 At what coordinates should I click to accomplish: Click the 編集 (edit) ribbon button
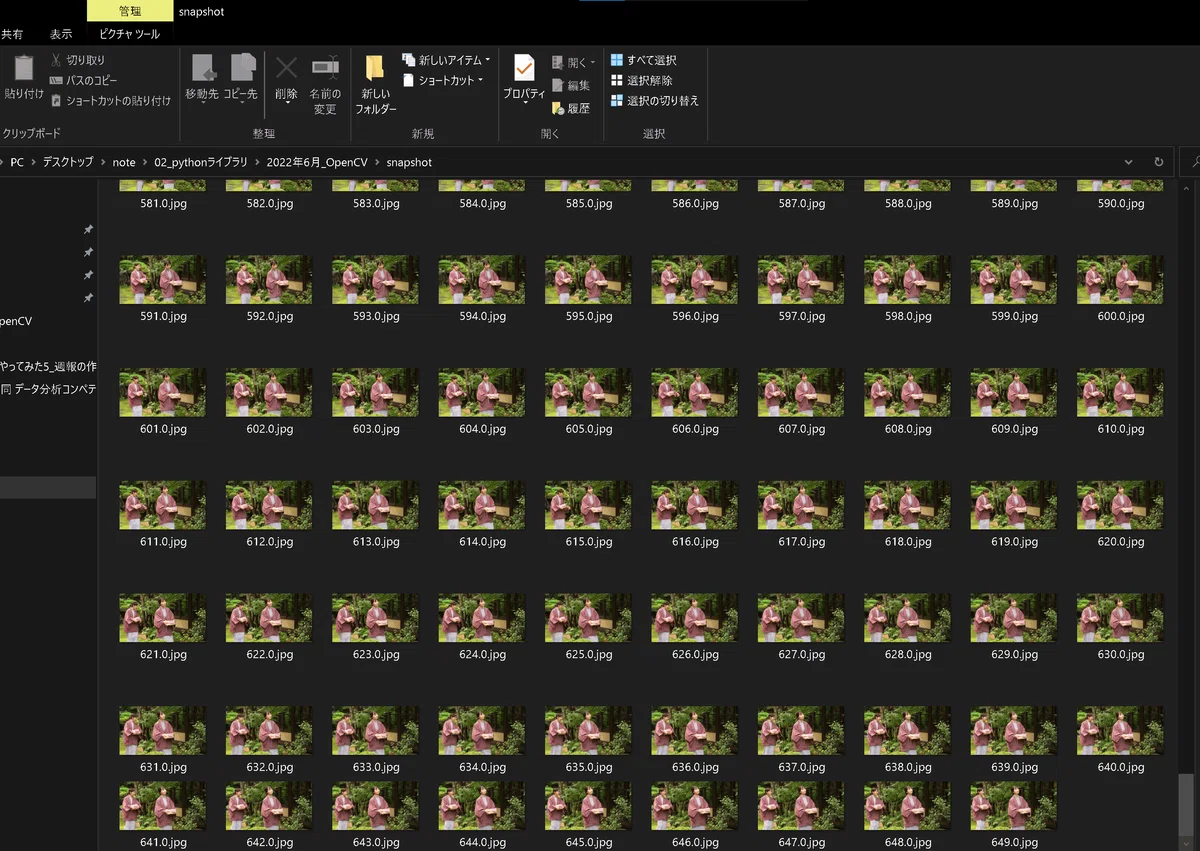click(x=571, y=86)
